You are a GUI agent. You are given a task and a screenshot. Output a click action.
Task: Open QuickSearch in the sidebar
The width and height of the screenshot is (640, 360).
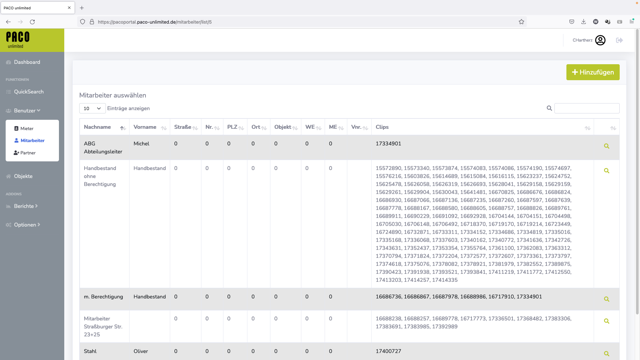(29, 92)
